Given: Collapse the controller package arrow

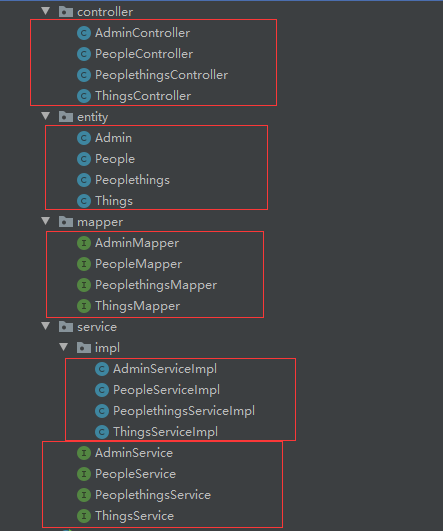Looking at the screenshot, I should click(x=45, y=11).
